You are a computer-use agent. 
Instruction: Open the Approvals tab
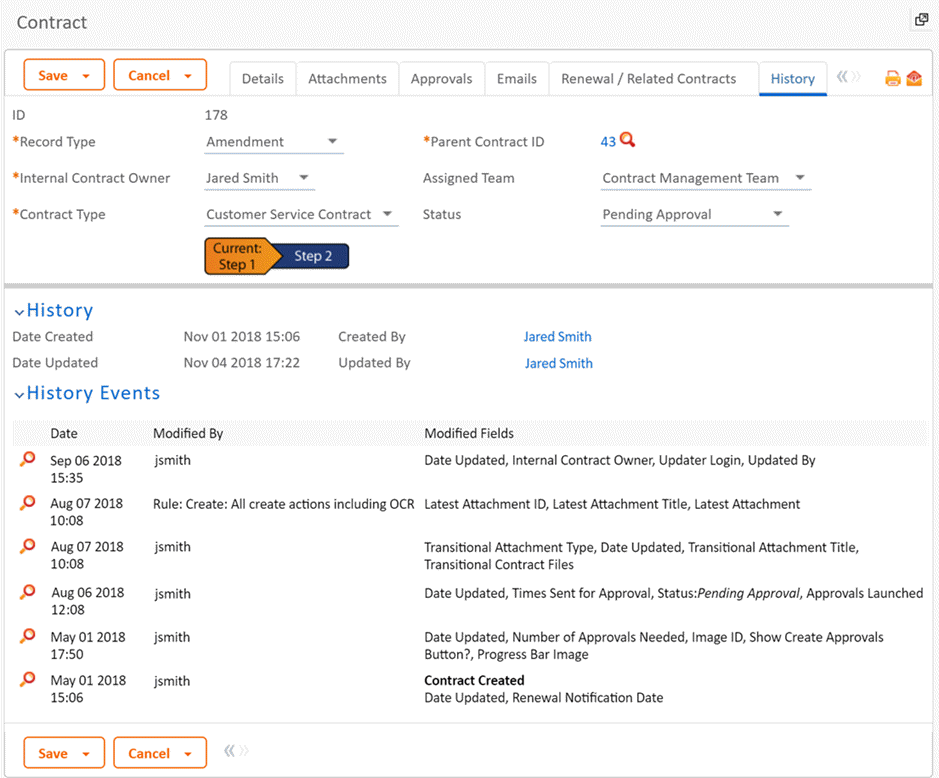tap(441, 79)
